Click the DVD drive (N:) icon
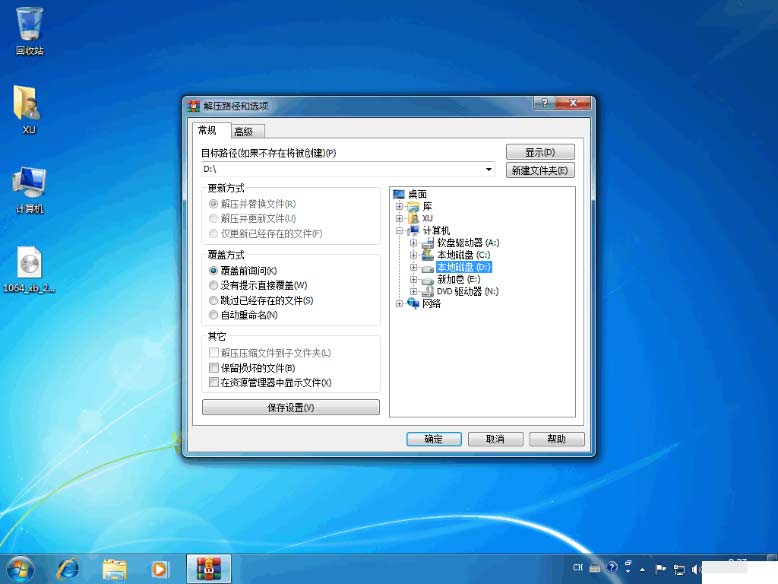The height and width of the screenshot is (584, 778). tap(428, 291)
